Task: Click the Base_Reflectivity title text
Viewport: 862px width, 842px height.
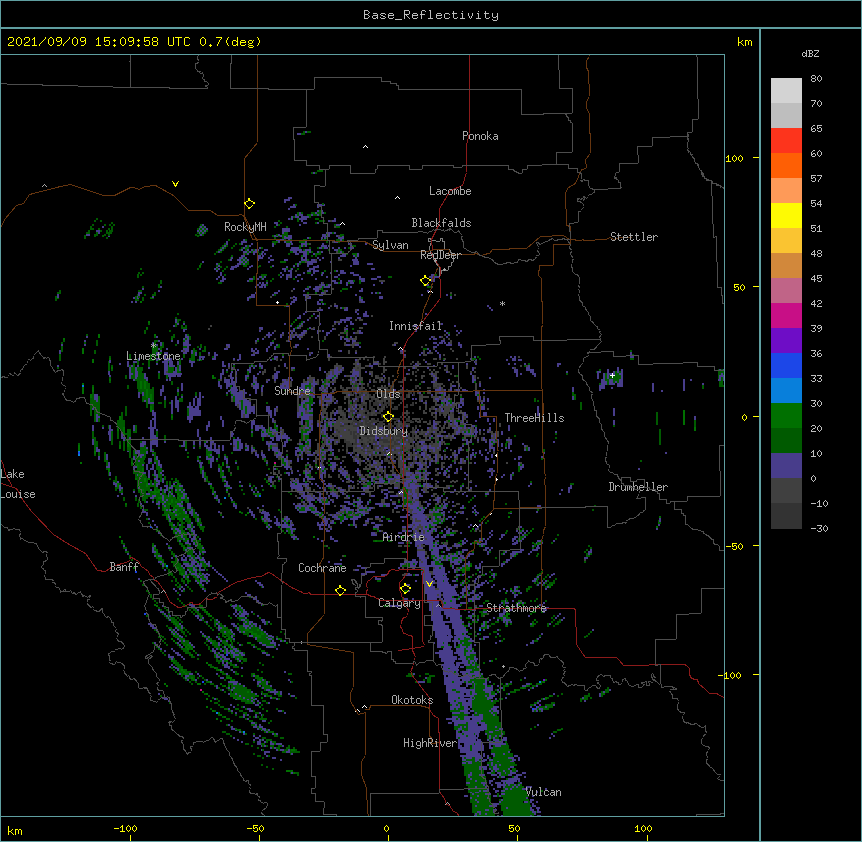Action: pyautogui.click(x=431, y=15)
